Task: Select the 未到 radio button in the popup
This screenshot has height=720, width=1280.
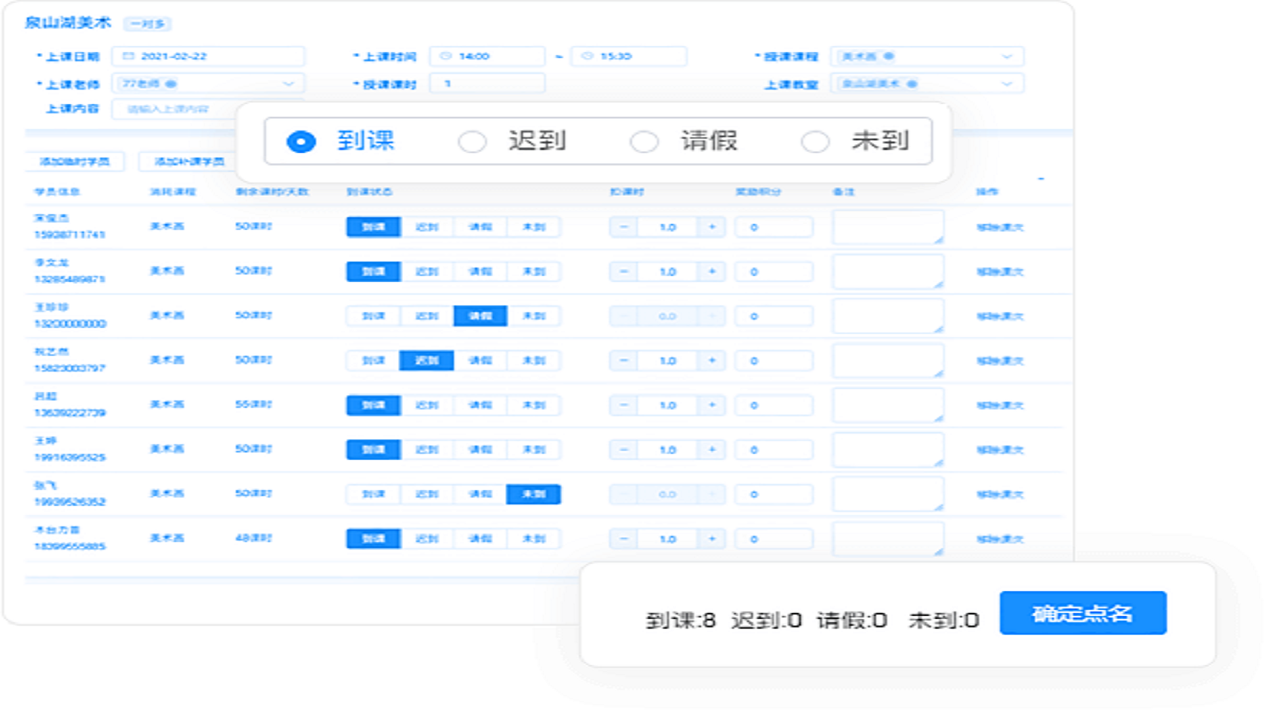Action: [x=815, y=141]
